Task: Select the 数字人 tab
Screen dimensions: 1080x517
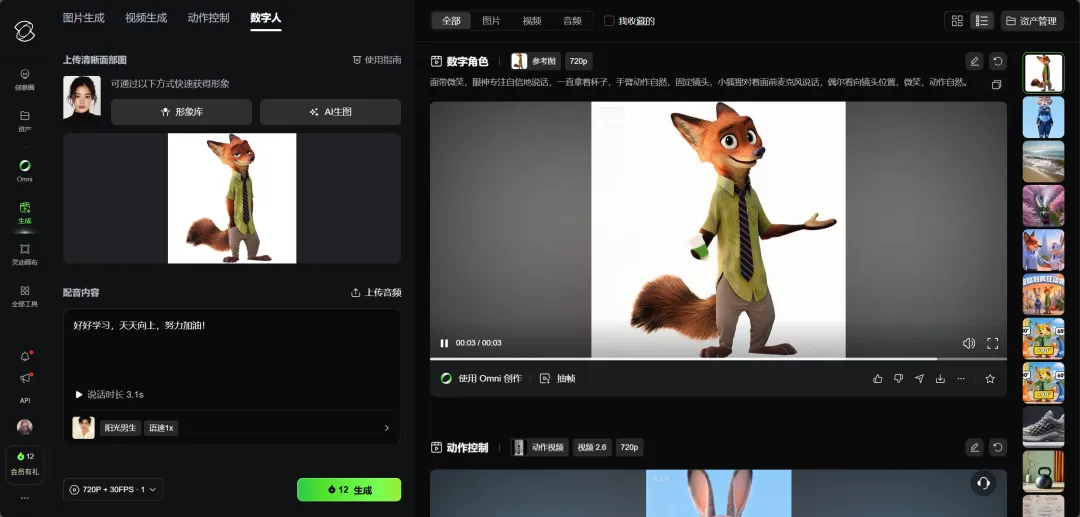Action: (x=266, y=18)
